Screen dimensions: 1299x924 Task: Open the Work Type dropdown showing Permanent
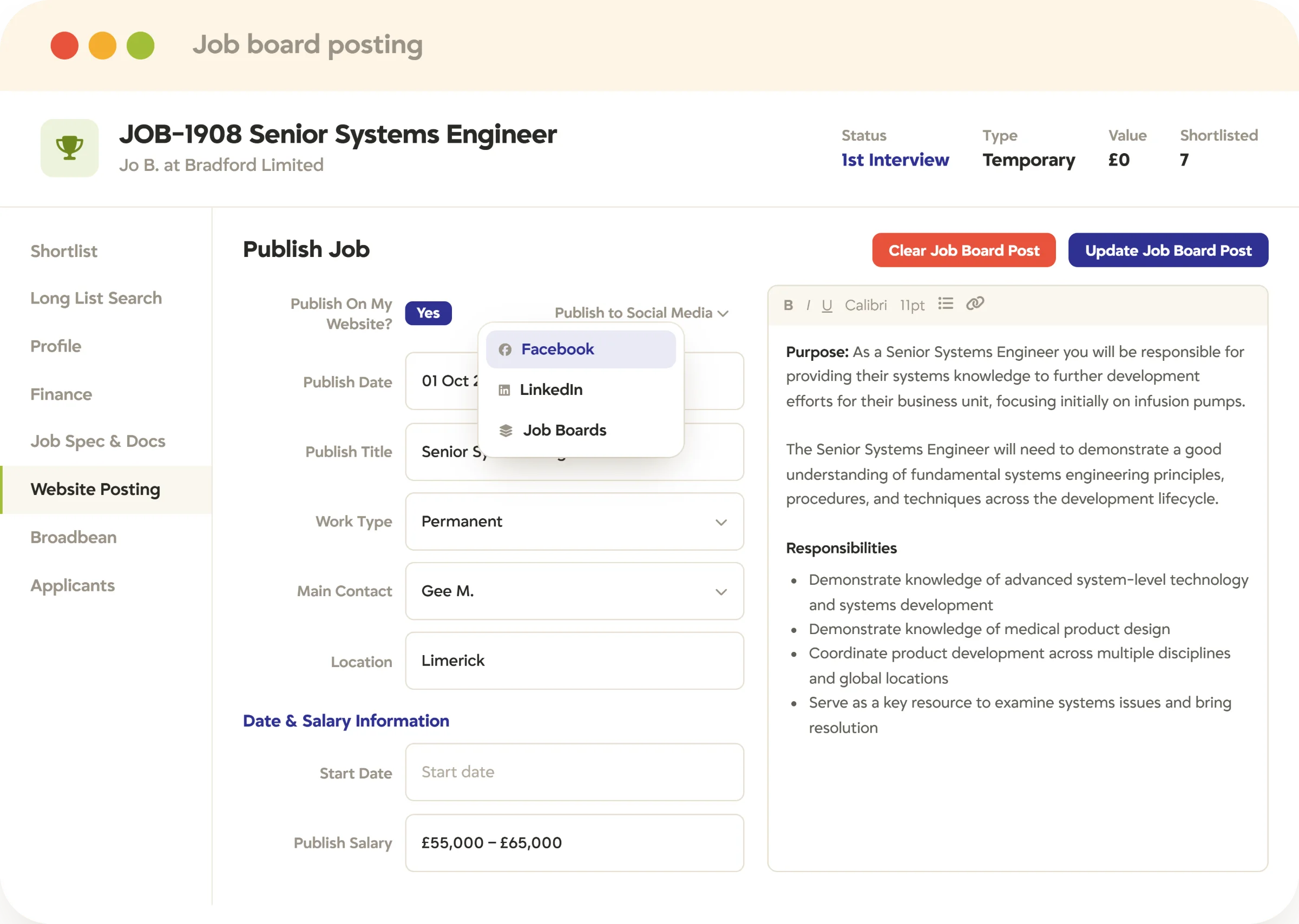click(x=574, y=521)
